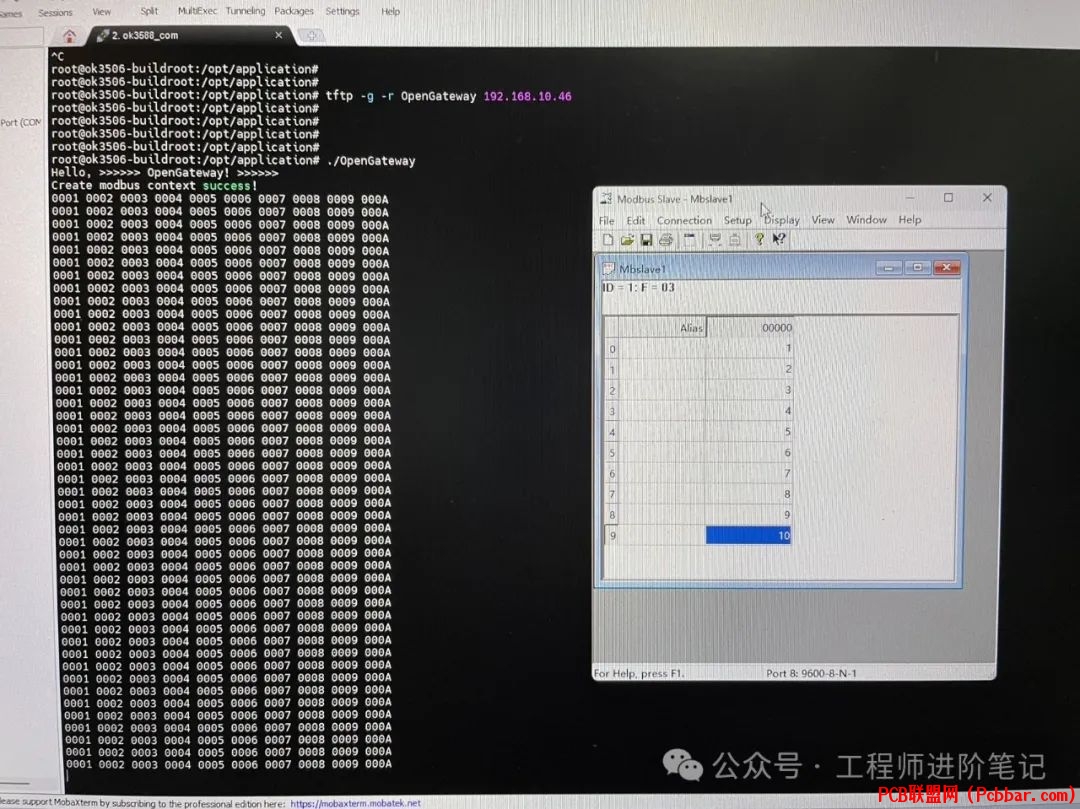
Task: Open the Edit menu in Modbus Slave
Action: pyautogui.click(x=636, y=220)
